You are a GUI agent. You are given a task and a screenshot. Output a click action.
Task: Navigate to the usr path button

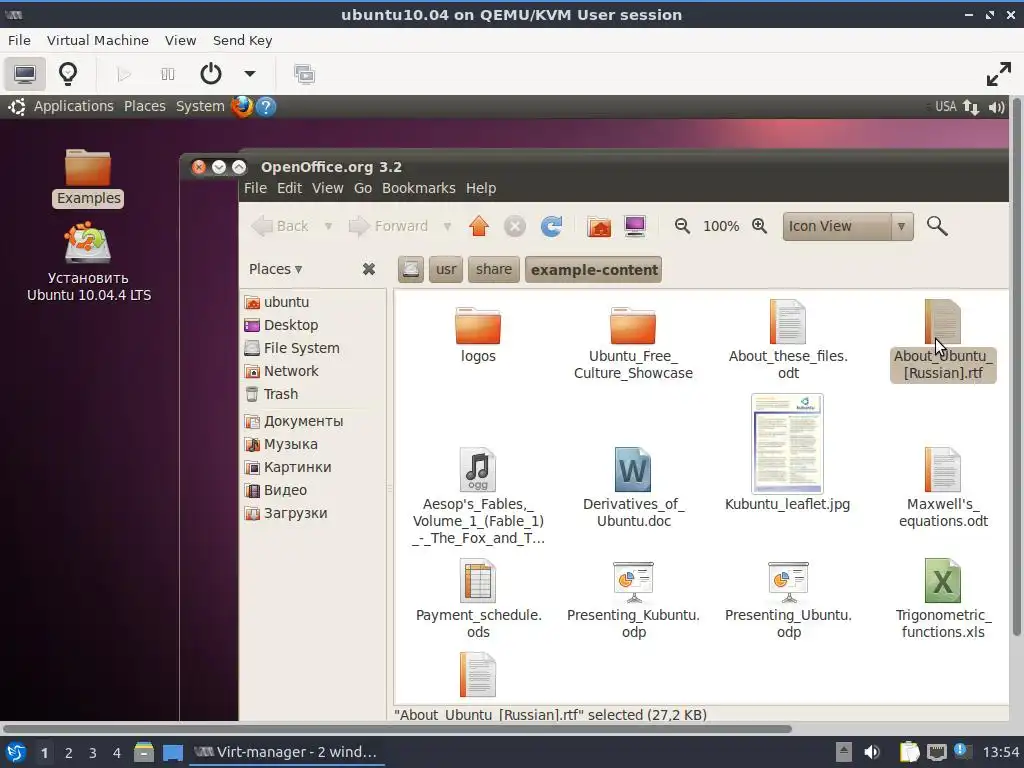pos(446,269)
